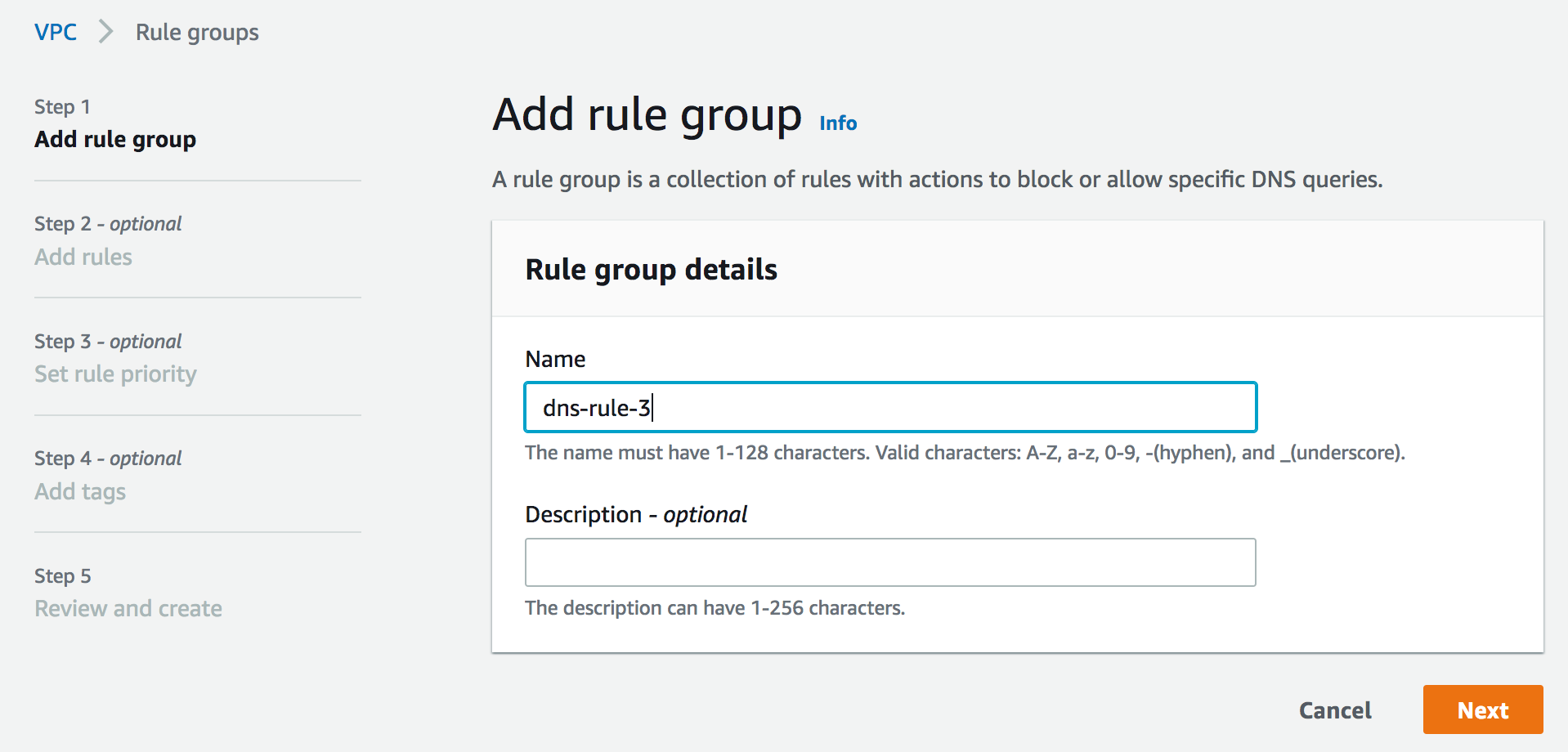1568x752 pixels.
Task: Click the valid characters hint under Name
Action: (965, 453)
